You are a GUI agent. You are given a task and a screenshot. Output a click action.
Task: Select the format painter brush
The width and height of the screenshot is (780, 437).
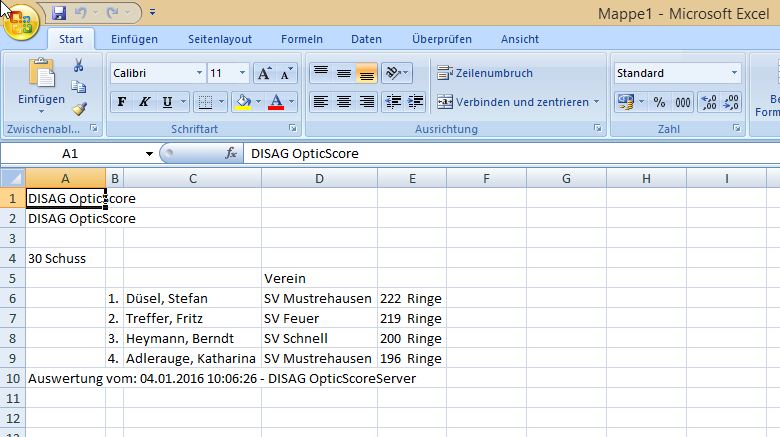[x=78, y=109]
